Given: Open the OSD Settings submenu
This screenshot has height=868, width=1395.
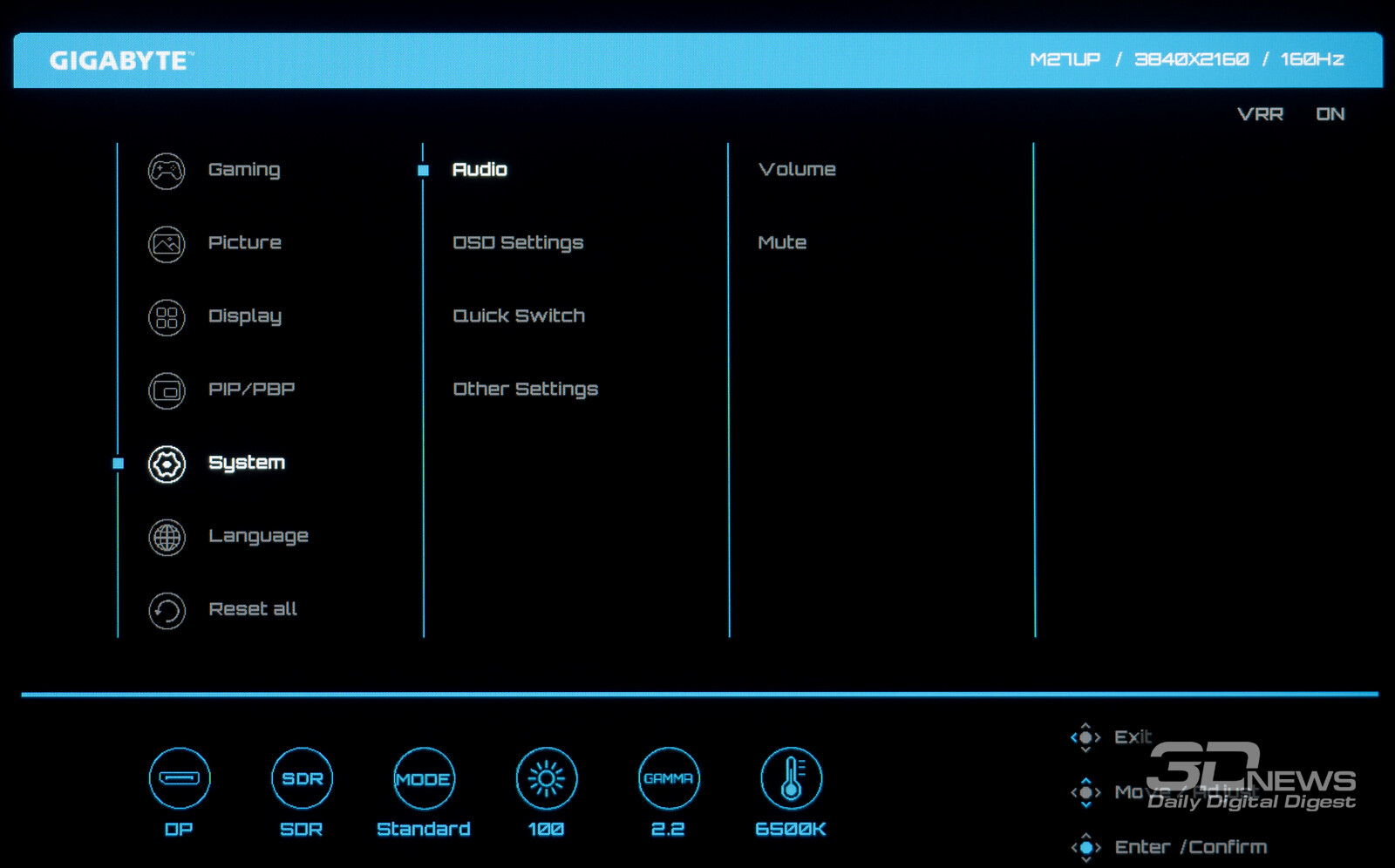Looking at the screenshot, I should (x=518, y=242).
